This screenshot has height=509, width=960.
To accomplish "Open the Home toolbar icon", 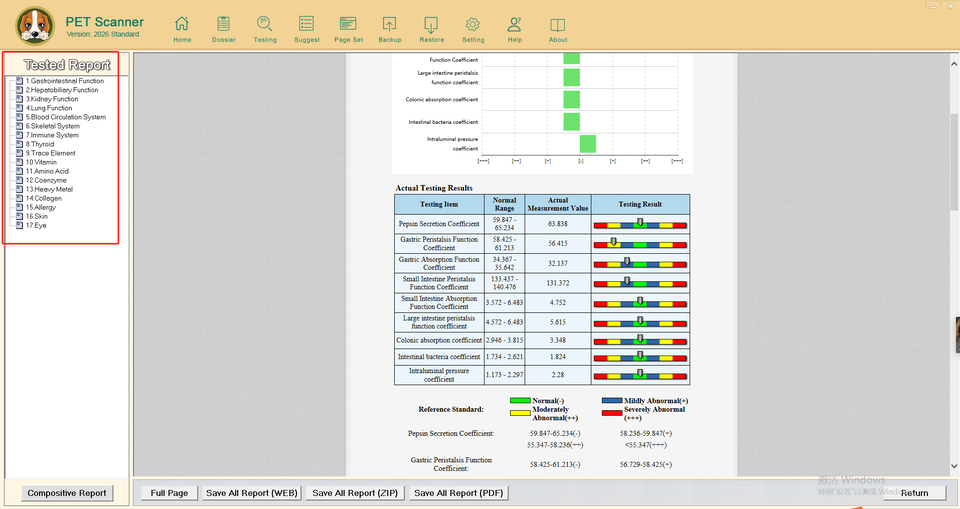I will 182,27.
